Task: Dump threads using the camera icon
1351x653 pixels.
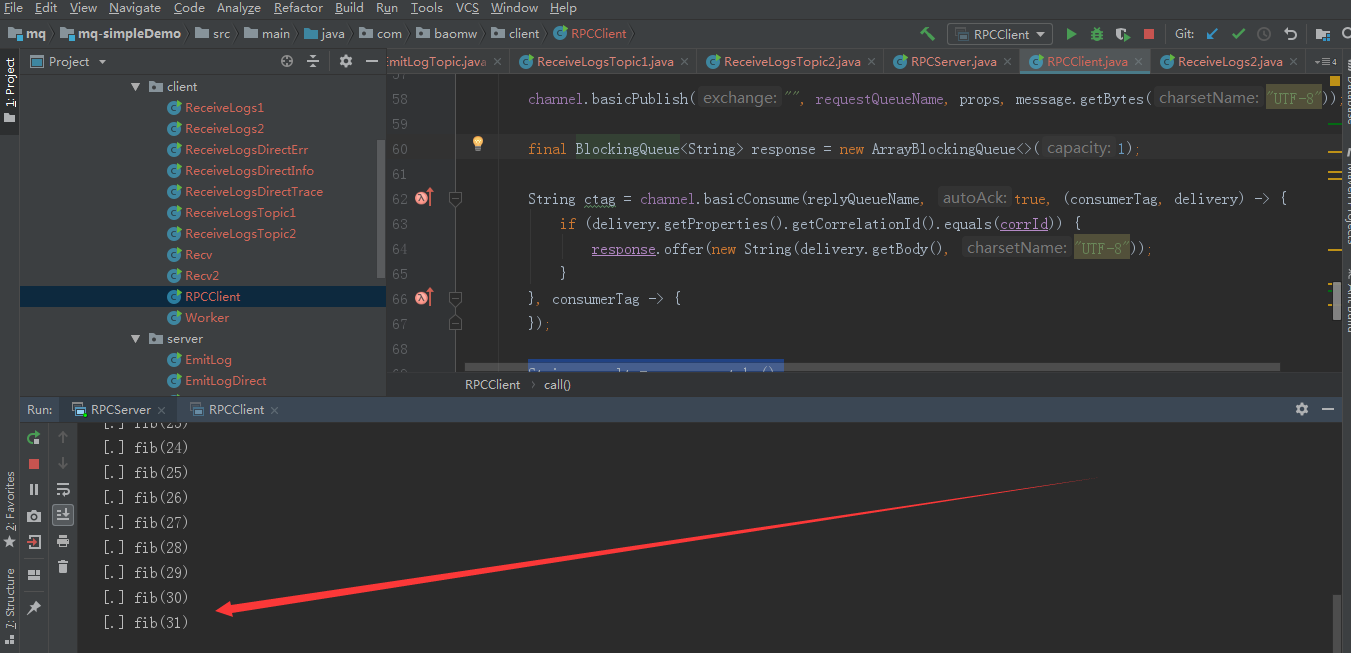Action: pyautogui.click(x=34, y=516)
